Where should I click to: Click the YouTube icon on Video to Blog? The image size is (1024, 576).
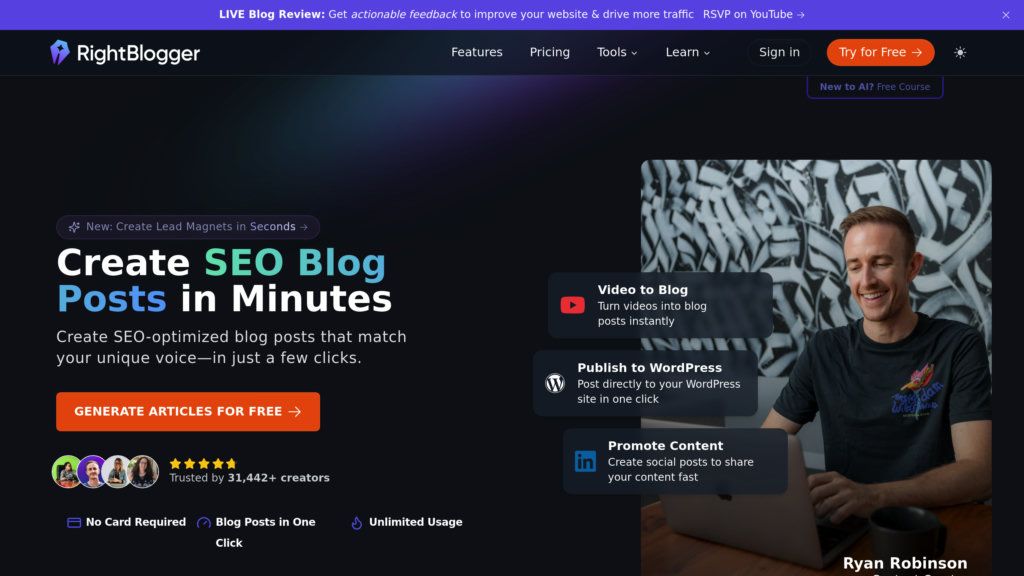(x=572, y=305)
